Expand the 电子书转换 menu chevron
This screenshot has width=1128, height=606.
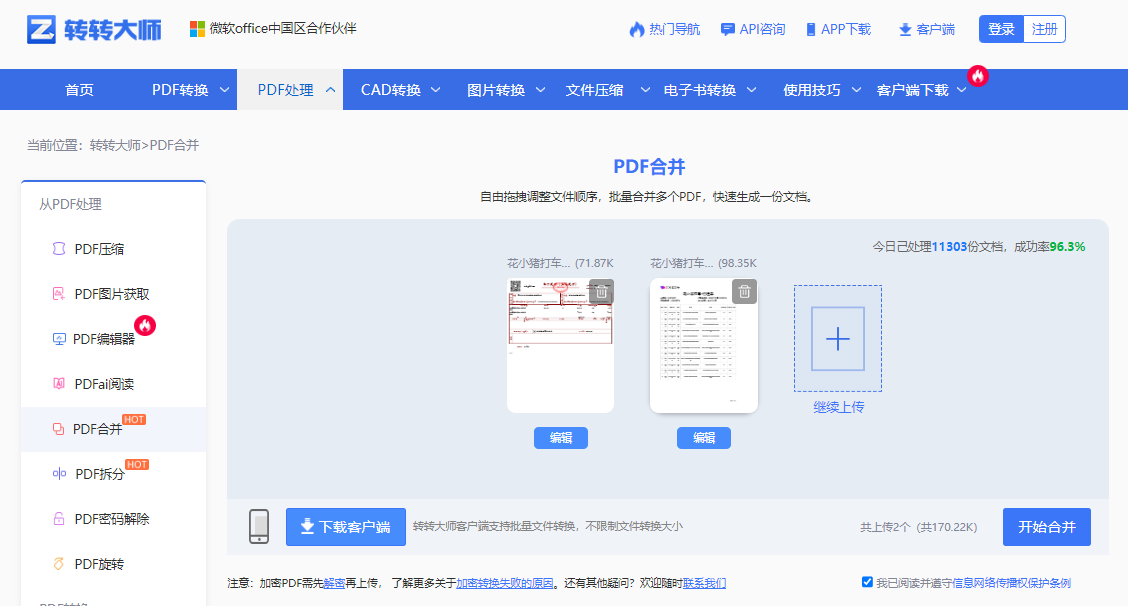pos(751,90)
